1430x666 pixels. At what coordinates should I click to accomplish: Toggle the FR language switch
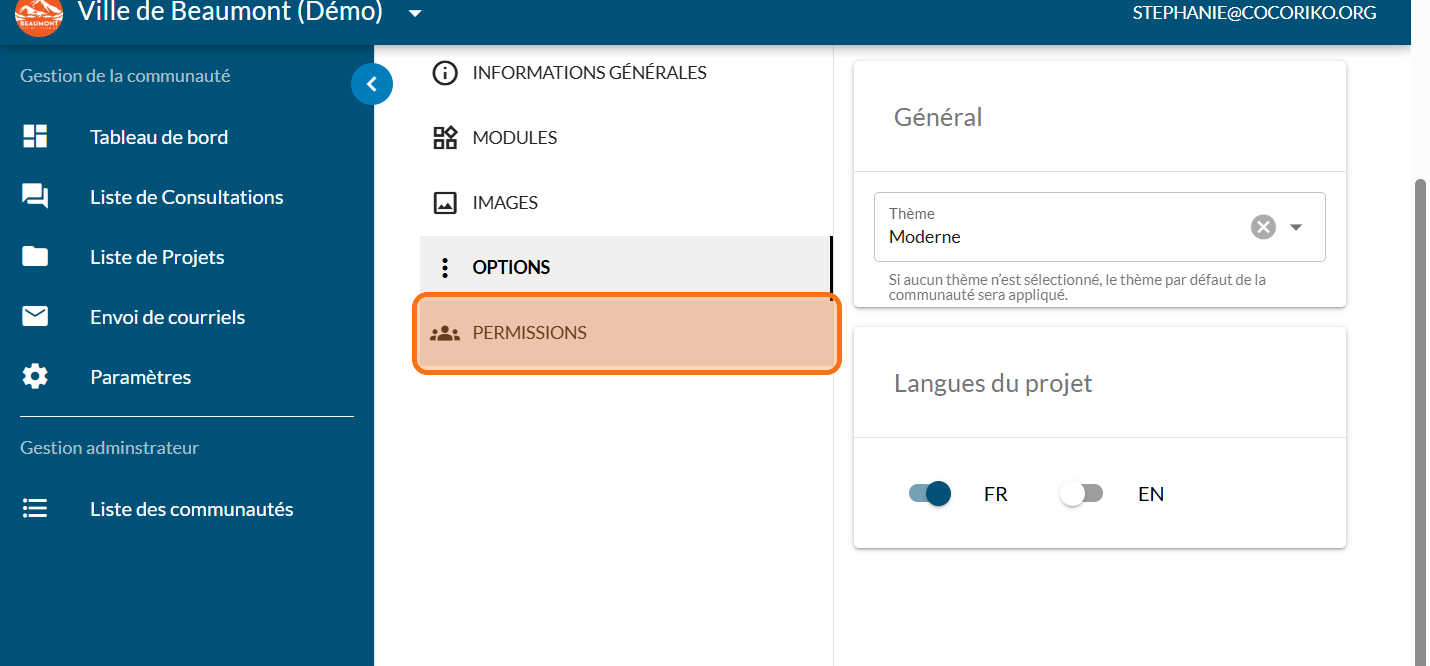coord(929,494)
